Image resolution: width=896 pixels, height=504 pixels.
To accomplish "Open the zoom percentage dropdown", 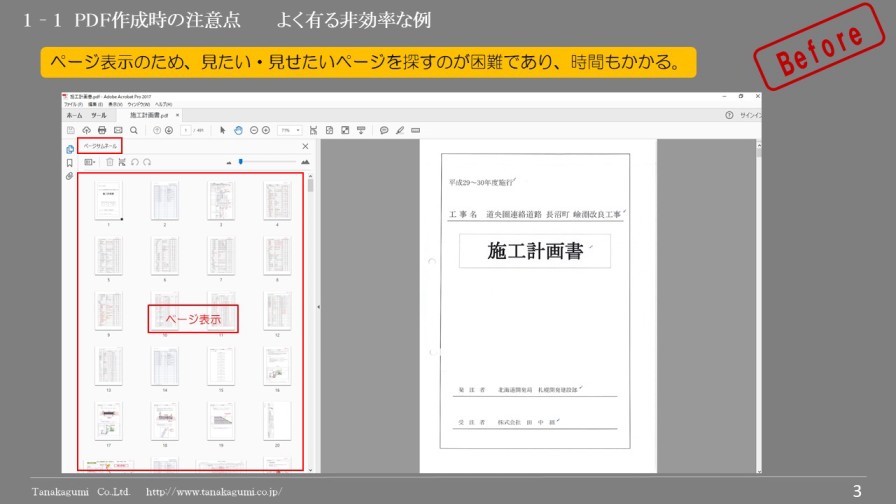I will [290, 130].
